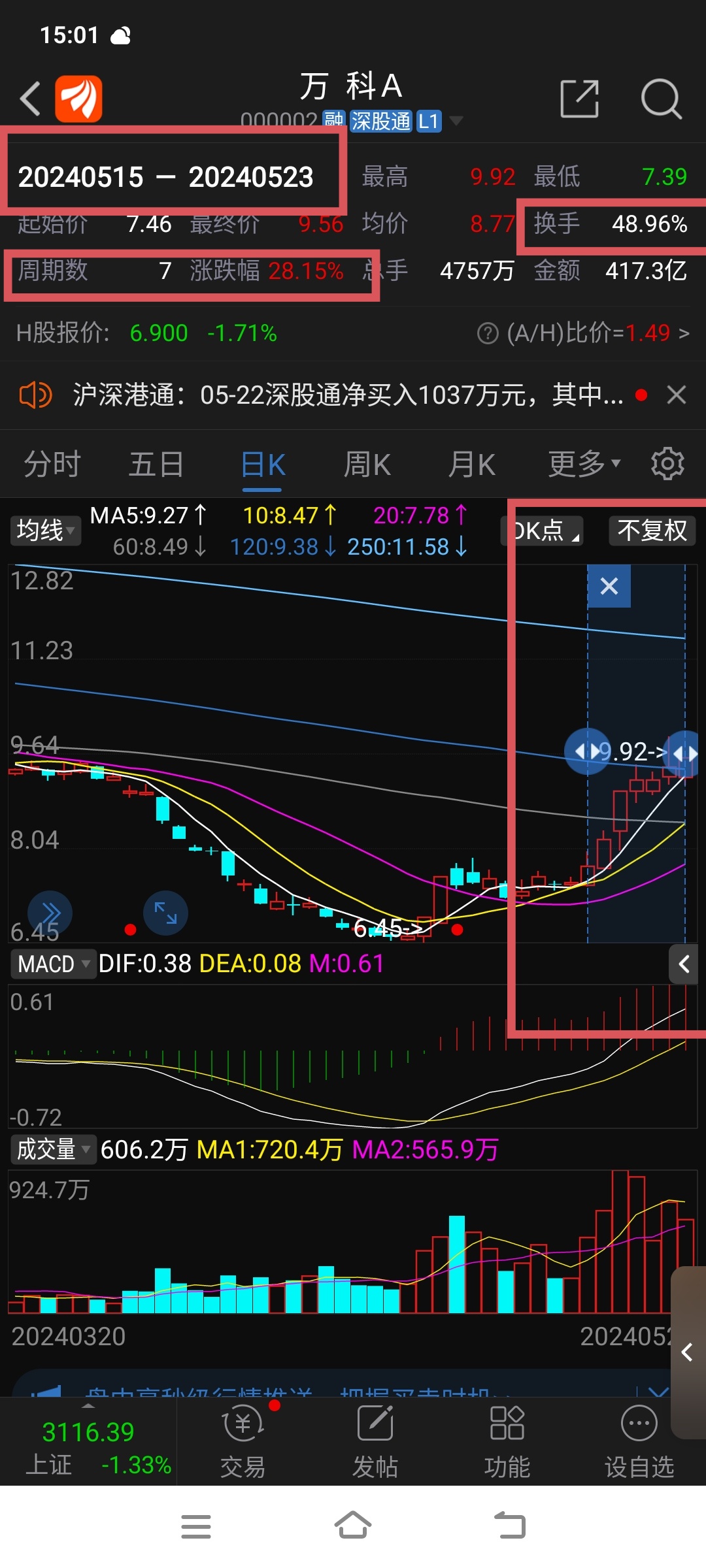Grab right range selection handle
This screenshot has height=1568, width=706.
click(685, 753)
